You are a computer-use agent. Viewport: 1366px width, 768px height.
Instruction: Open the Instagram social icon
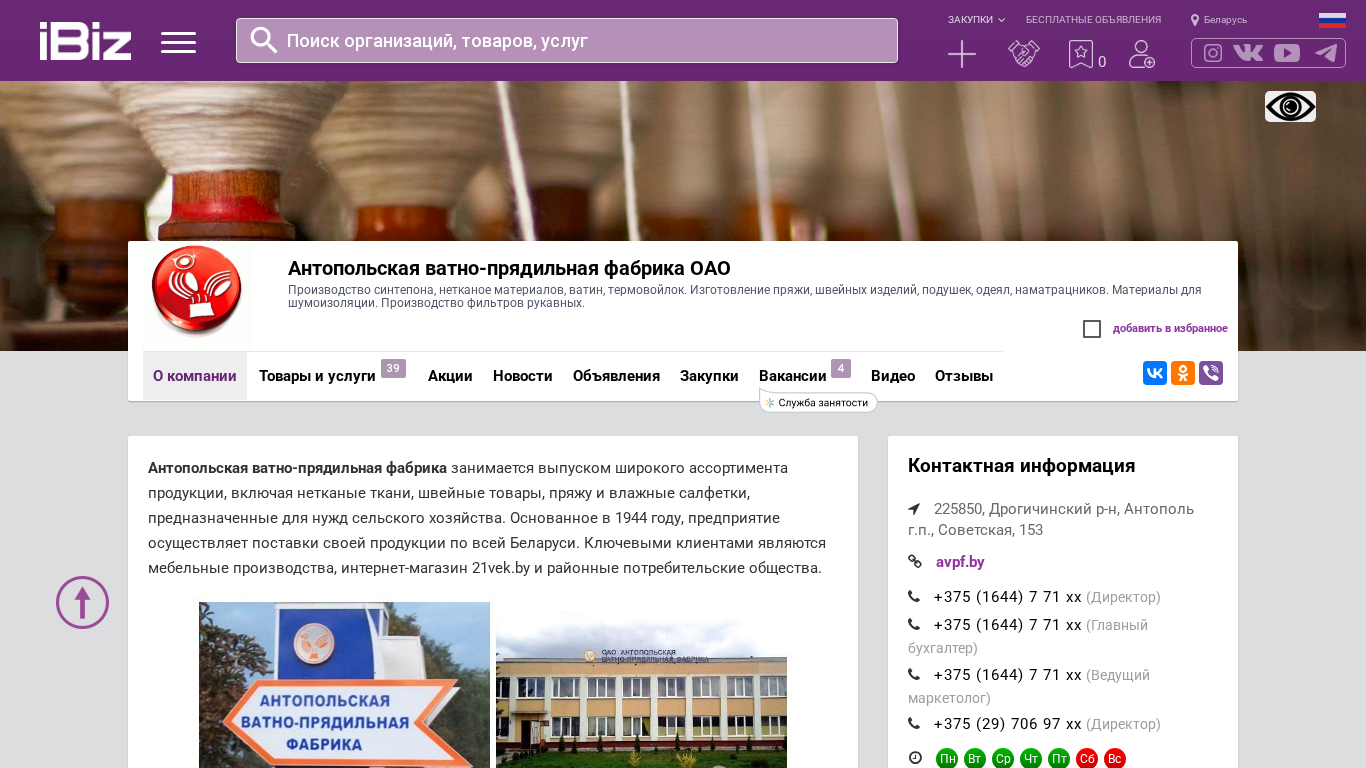click(1212, 53)
